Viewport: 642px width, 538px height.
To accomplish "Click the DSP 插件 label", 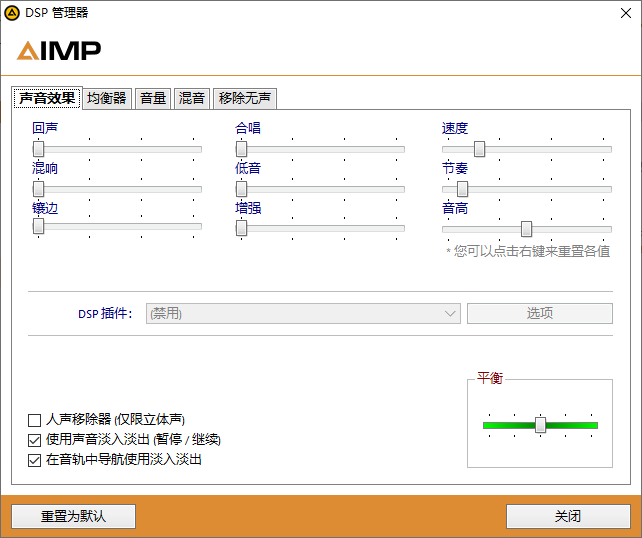I will (106, 314).
